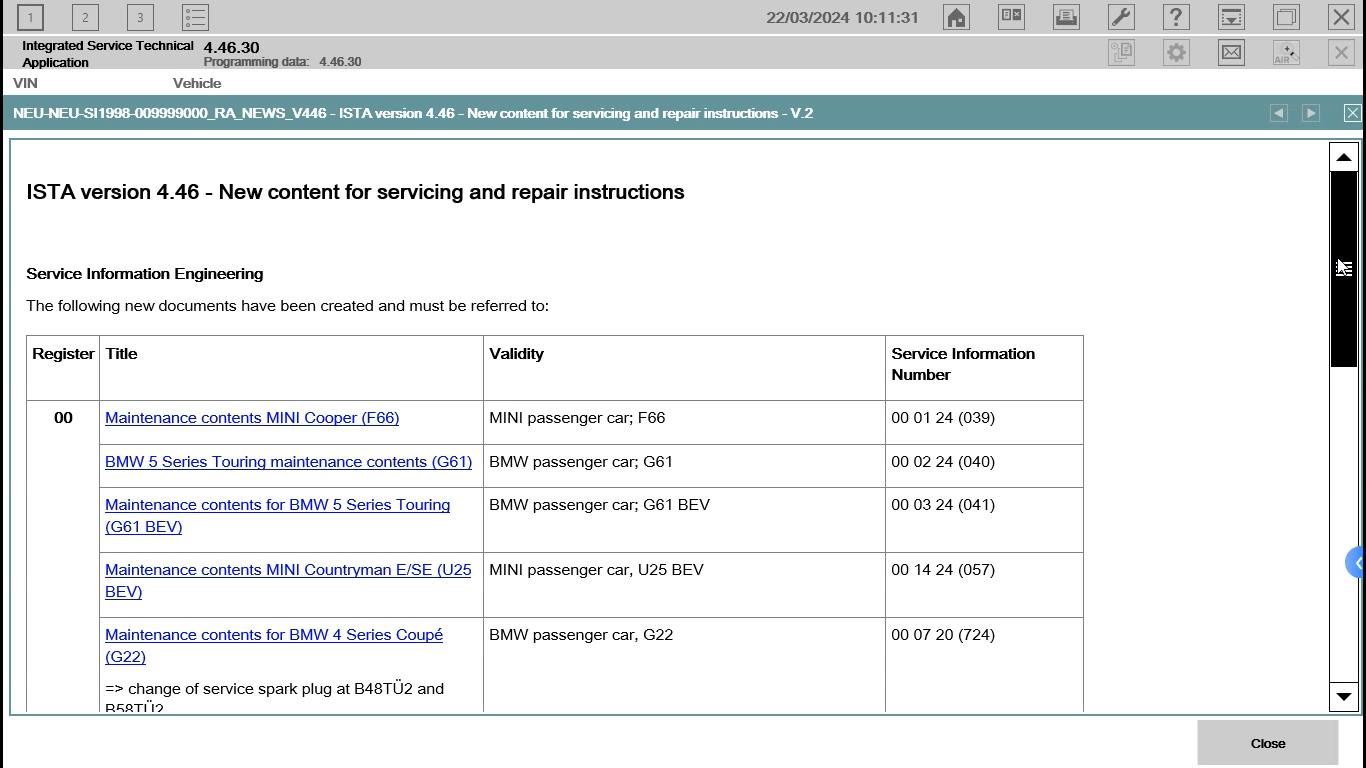This screenshot has height=768, width=1366.
Task: Click version number 4.46.30 in header
Action: tap(231, 47)
